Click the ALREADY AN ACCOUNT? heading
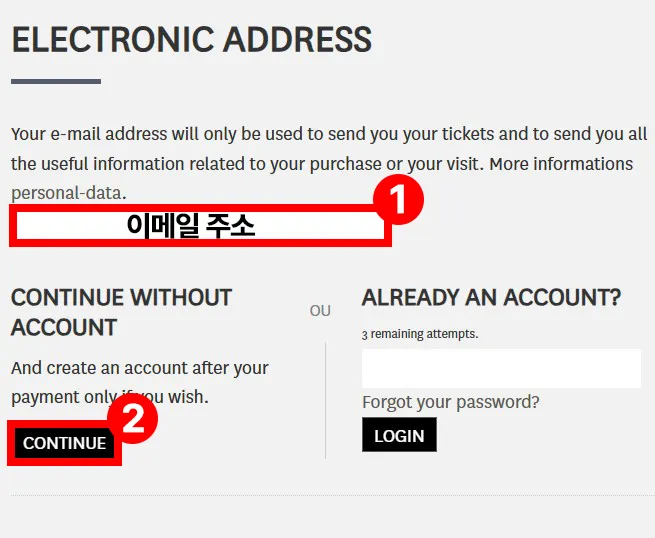655x538 pixels. click(491, 297)
